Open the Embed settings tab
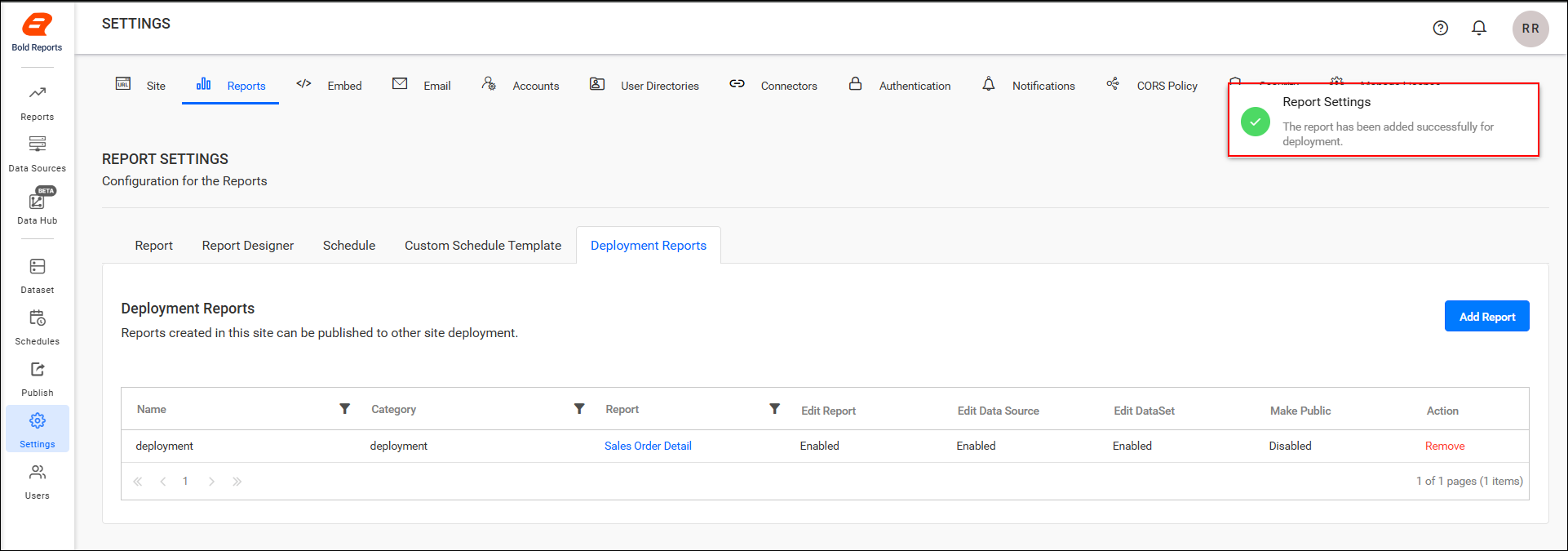1568x551 pixels. pos(329,85)
